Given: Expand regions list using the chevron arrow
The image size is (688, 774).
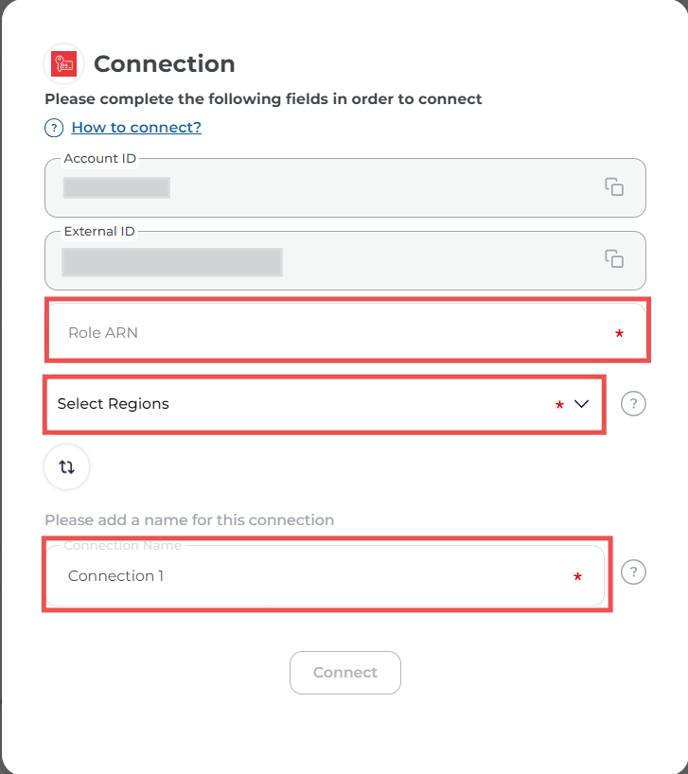Looking at the screenshot, I should point(581,404).
